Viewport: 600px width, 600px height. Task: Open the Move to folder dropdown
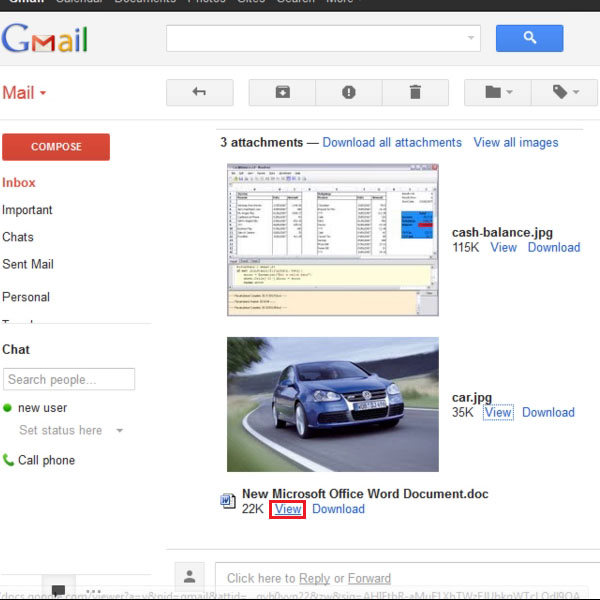(x=498, y=92)
